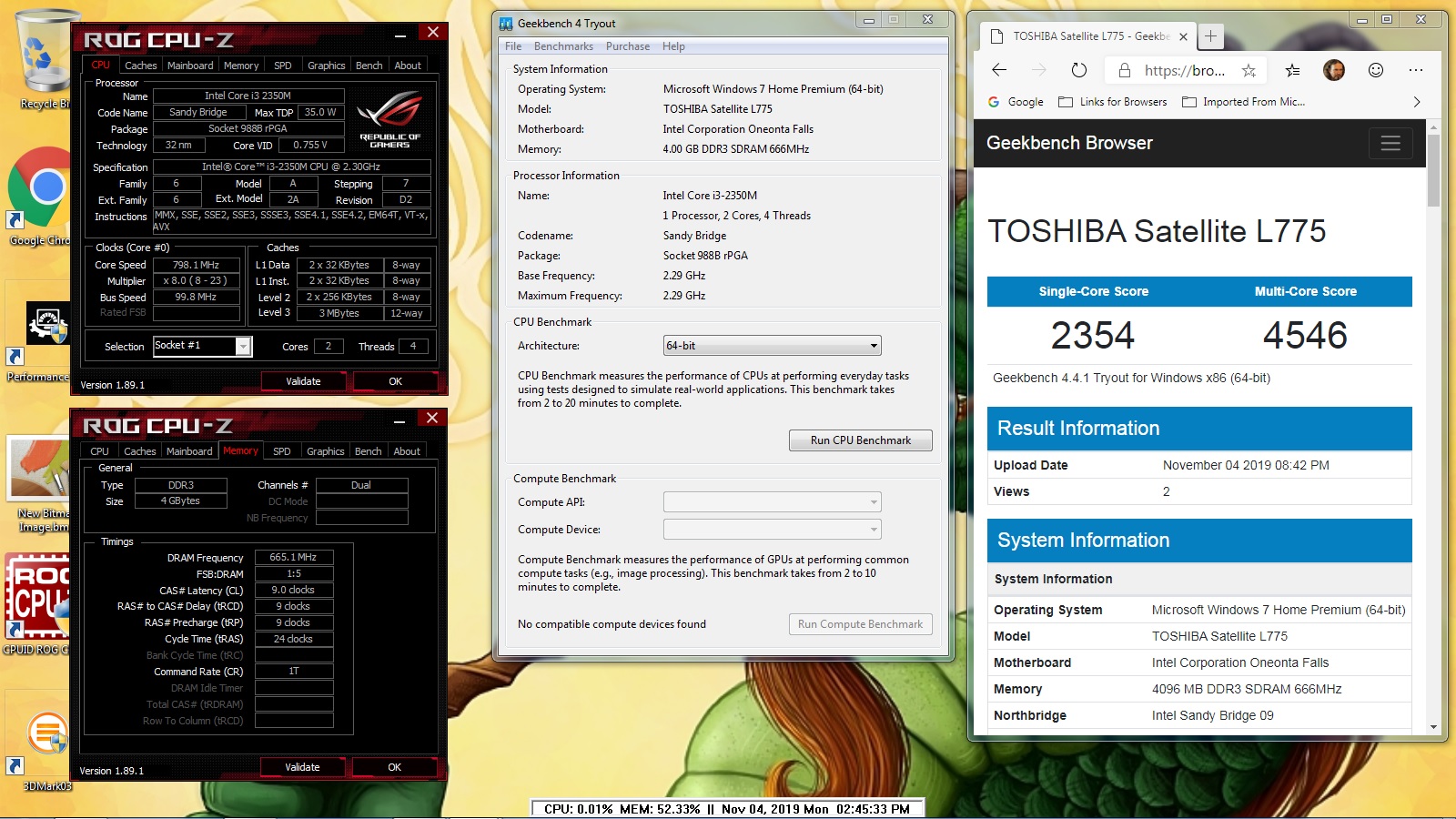
Task: Click the Intel Core i3 2350M name field
Action: point(248,96)
